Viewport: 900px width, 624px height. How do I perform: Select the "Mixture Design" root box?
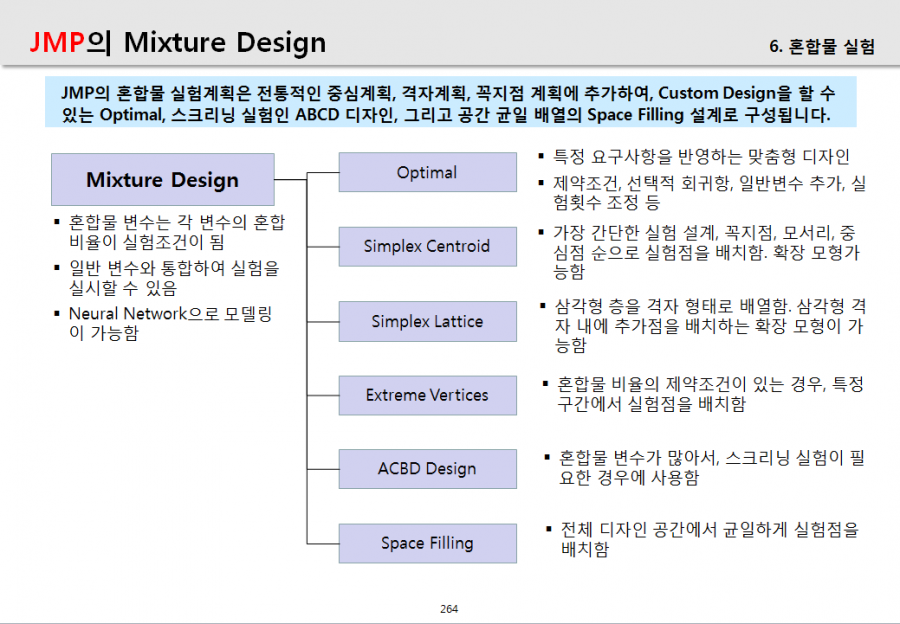[x=162, y=180]
